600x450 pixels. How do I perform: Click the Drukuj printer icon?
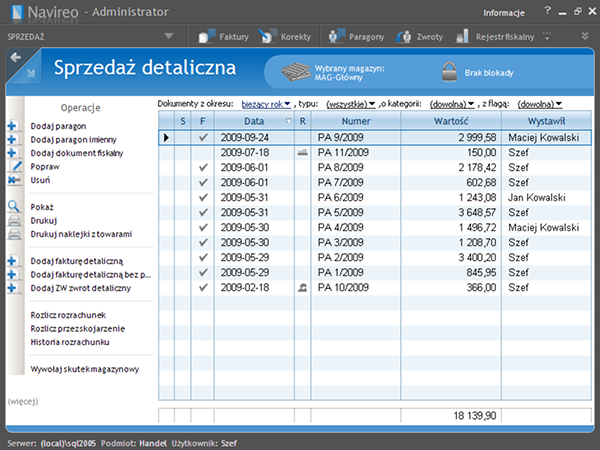13,220
